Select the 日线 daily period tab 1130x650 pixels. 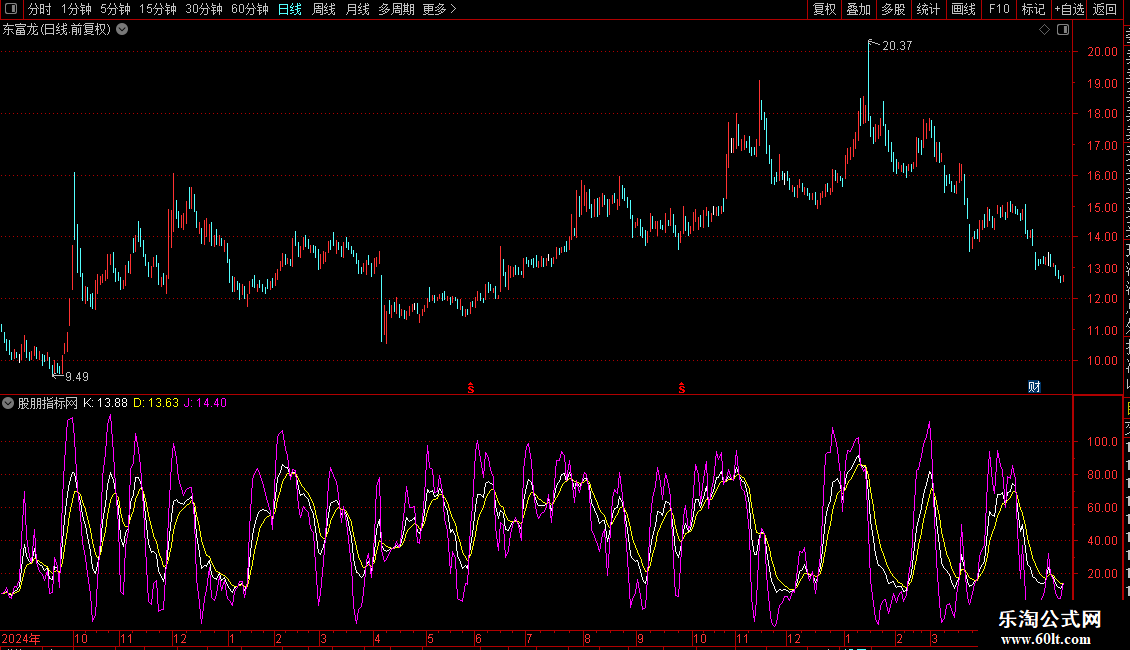pyautogui.click(x=290, y=9)
